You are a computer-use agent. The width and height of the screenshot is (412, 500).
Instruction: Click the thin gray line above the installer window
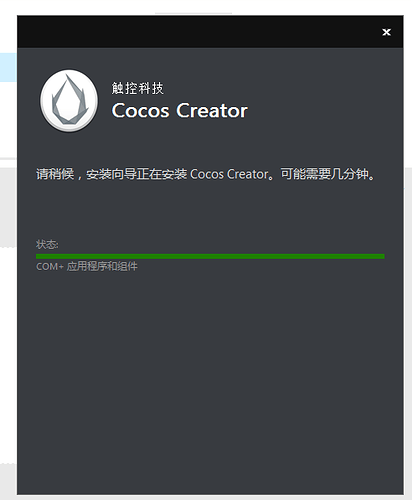click(x=193, y=13)
